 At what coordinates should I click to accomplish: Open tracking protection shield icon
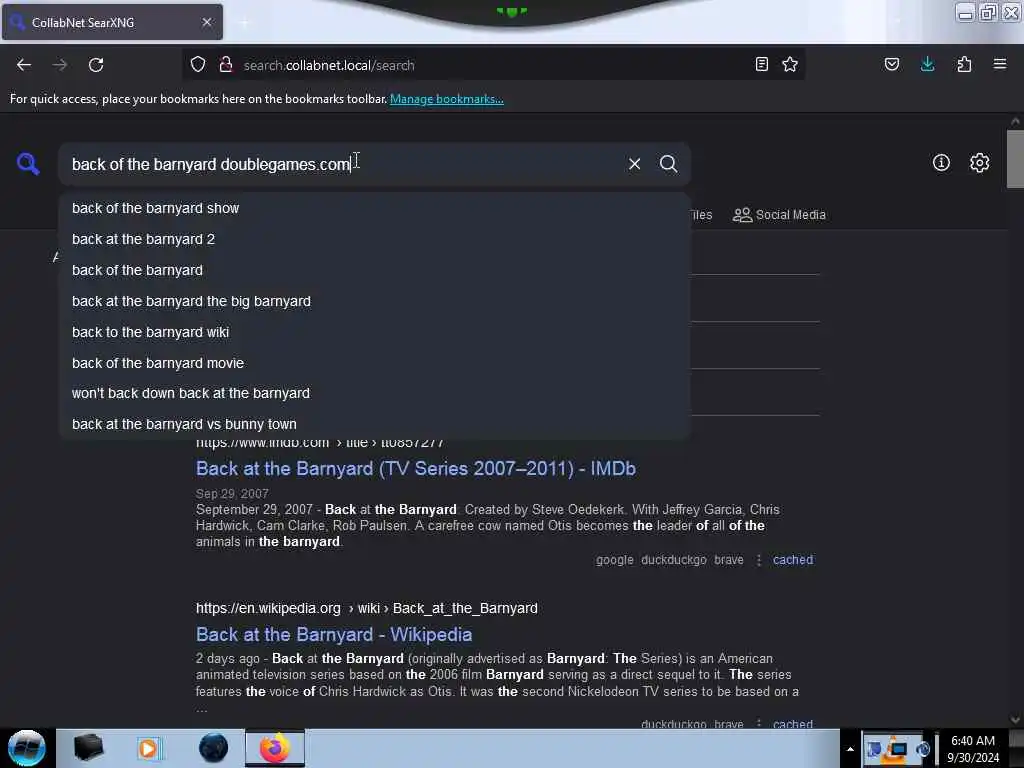click(198, 64)
